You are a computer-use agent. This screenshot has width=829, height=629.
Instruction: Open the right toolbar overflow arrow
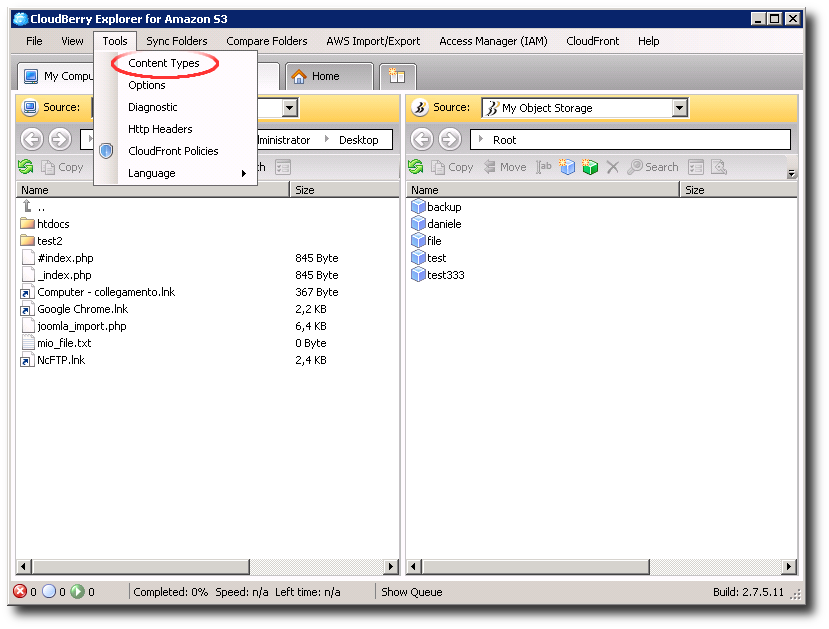791,173
